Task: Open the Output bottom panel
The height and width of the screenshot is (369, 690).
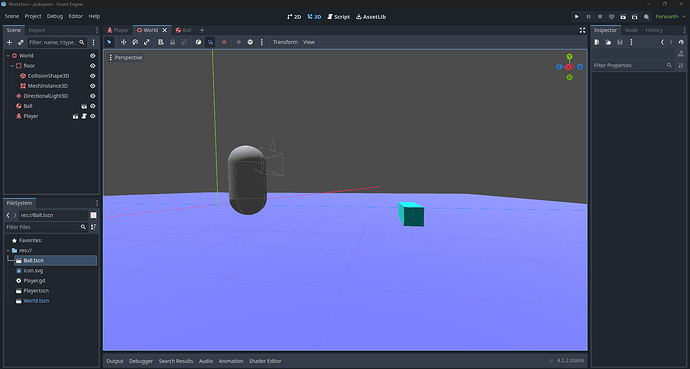Action: (115, 361)
